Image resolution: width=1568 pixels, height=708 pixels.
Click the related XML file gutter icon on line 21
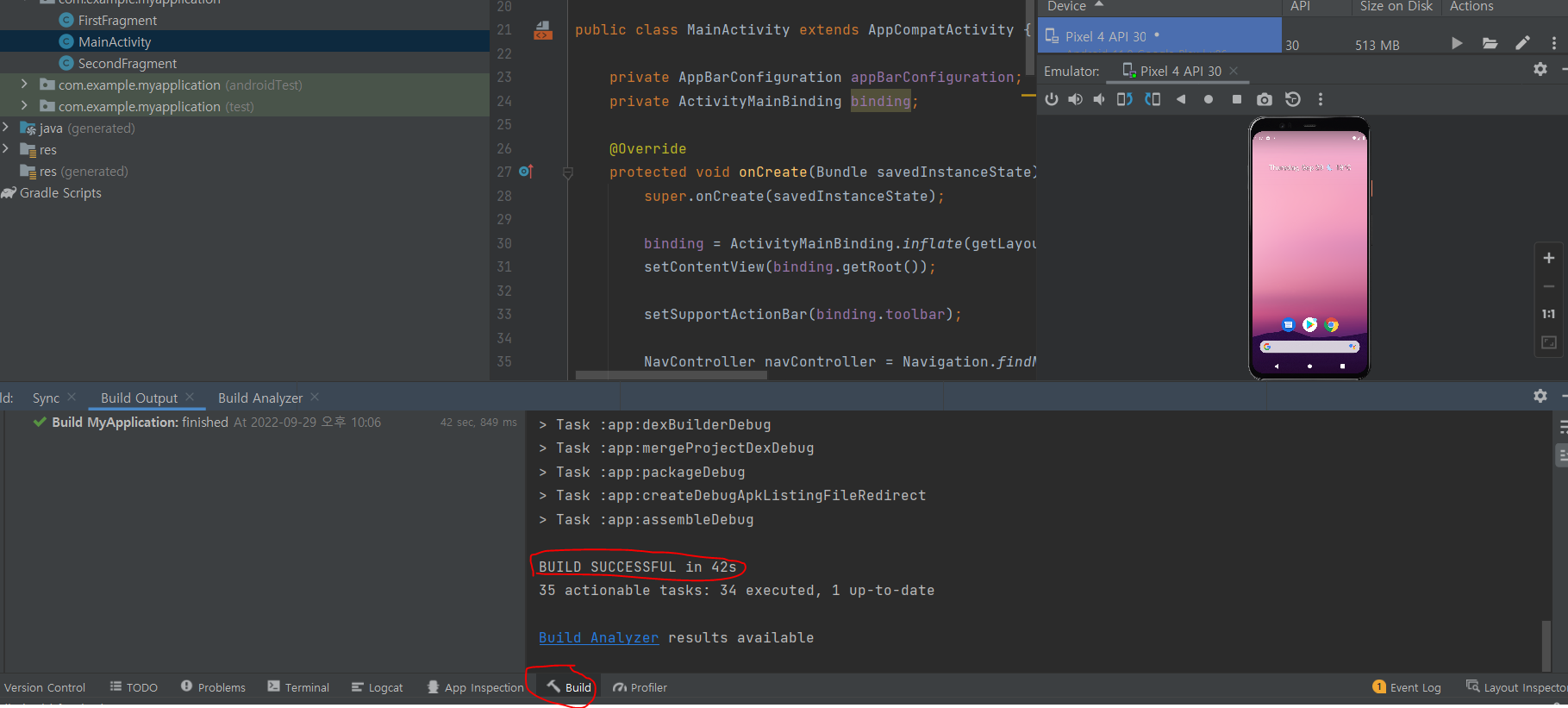(543, 31)
